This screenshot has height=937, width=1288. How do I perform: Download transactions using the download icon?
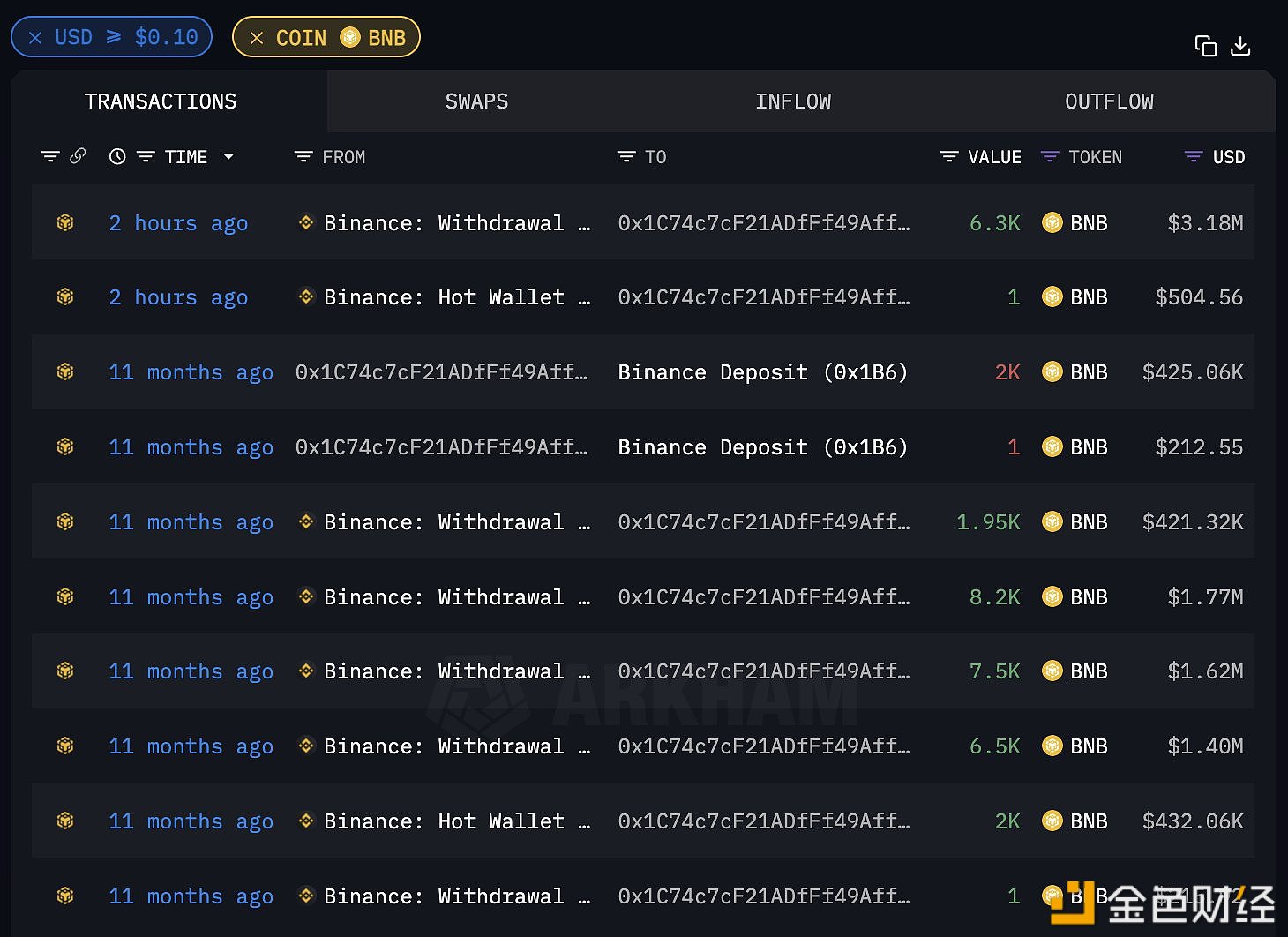click(x=1240, y=46)
